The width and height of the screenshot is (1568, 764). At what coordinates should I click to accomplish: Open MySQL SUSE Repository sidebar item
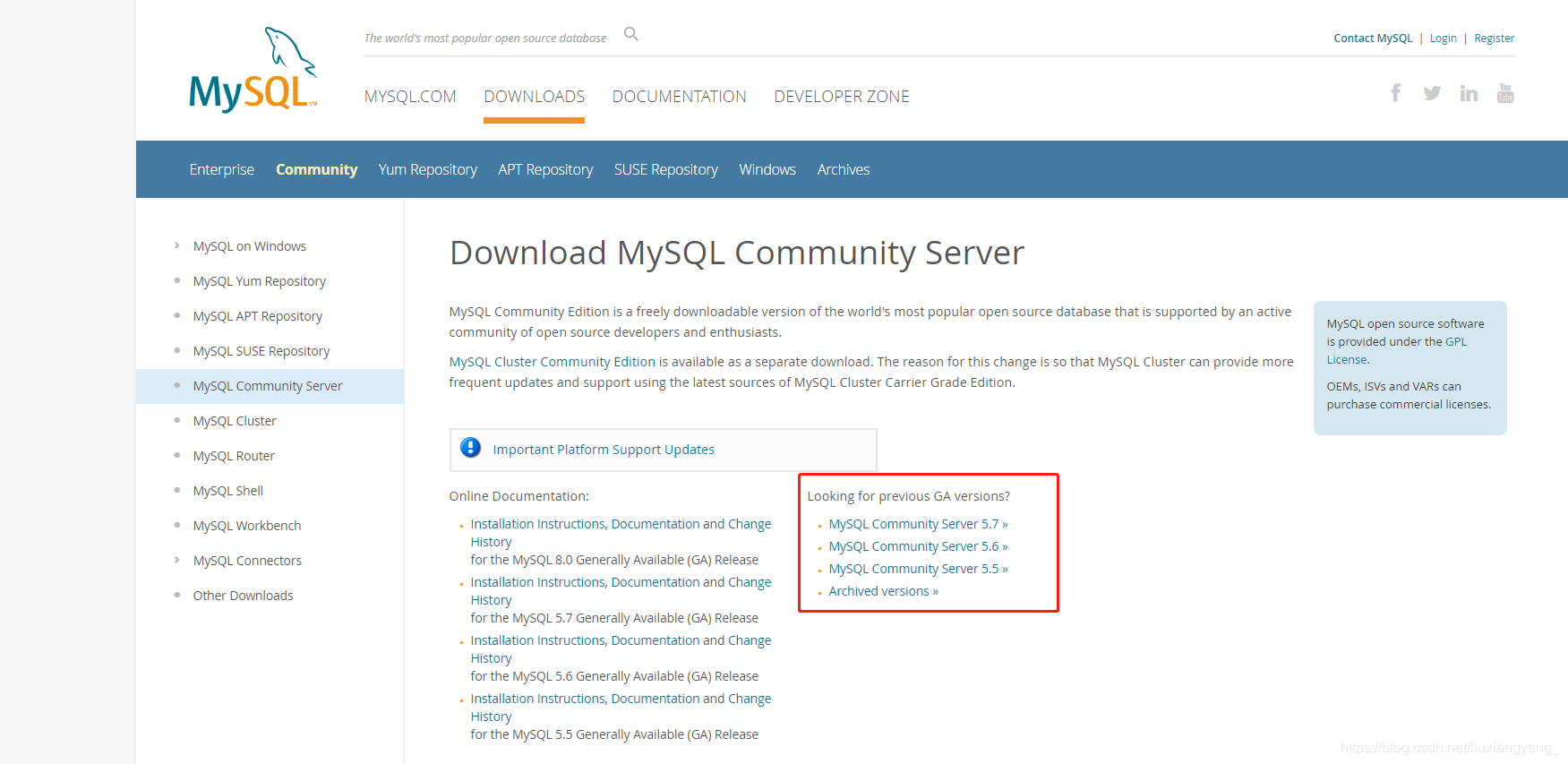[261, 351]
